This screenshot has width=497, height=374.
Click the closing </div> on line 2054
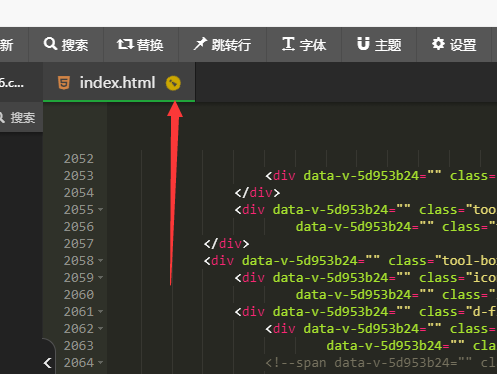point(257,193)
